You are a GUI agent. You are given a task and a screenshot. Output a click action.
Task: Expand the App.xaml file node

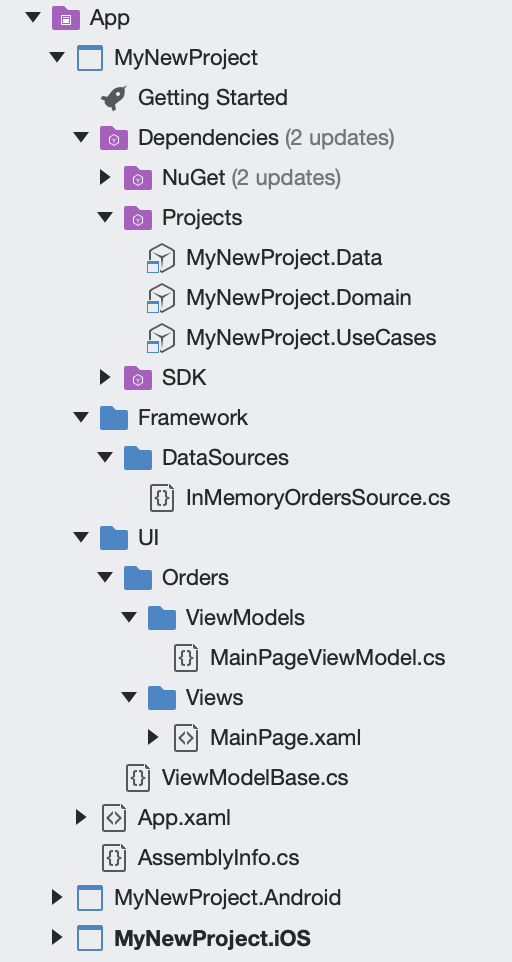(x=81, y=817)
